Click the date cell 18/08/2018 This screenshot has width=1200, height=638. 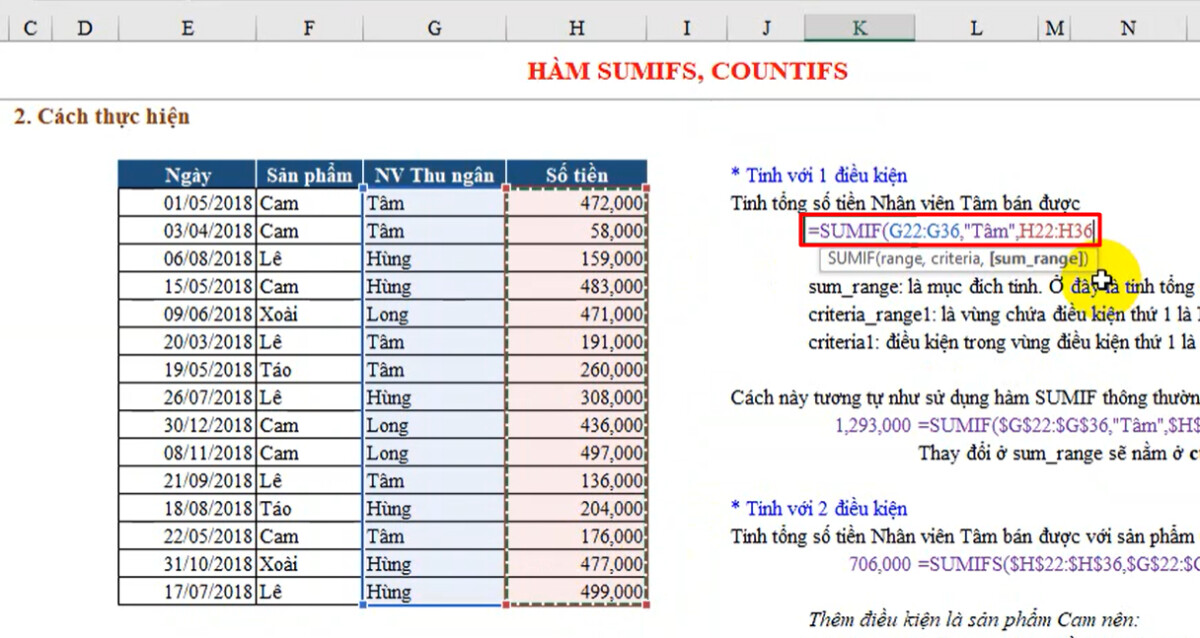[x=187, y=508]
